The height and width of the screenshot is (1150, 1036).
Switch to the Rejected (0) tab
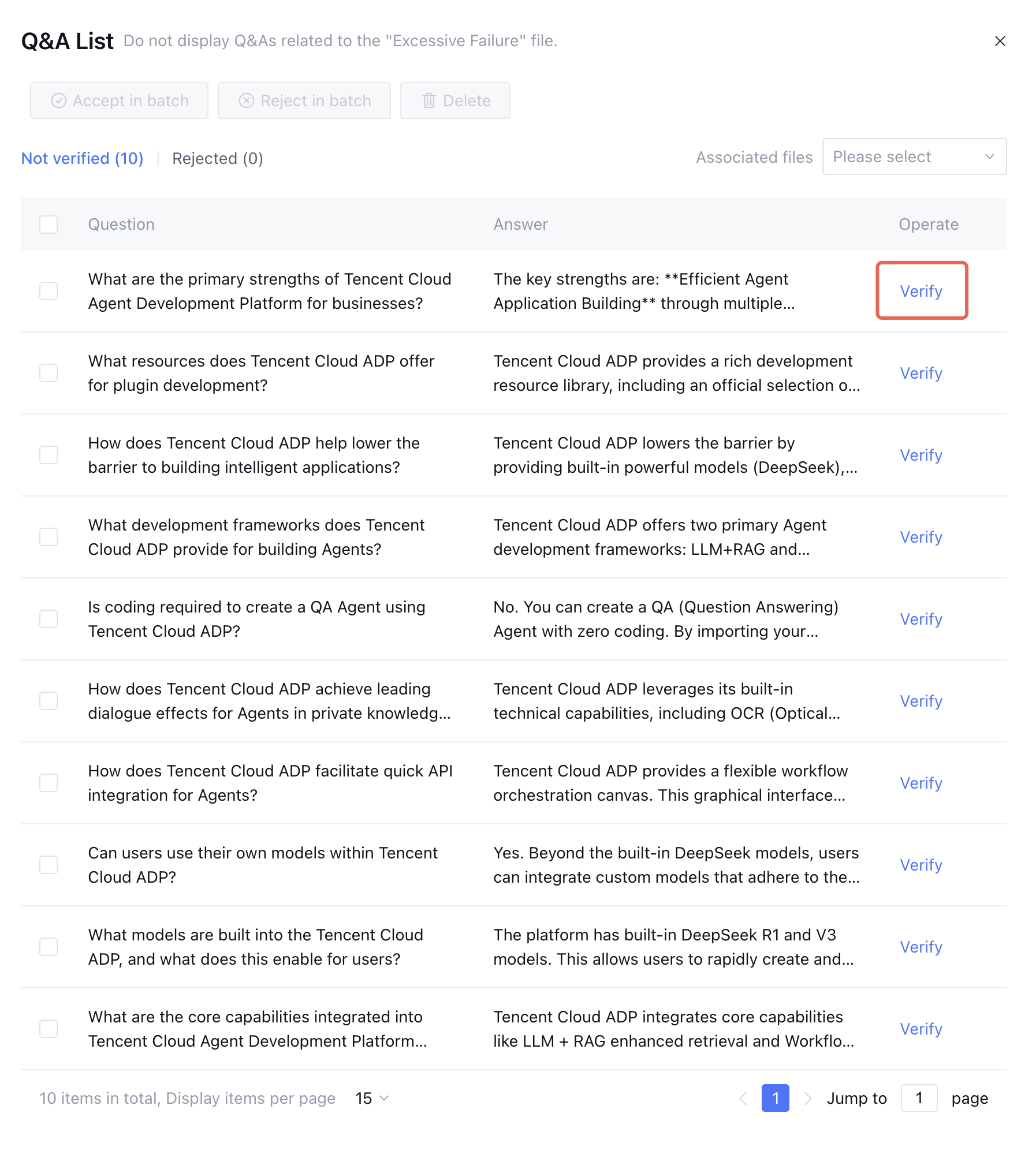click(x=217, y=158)
